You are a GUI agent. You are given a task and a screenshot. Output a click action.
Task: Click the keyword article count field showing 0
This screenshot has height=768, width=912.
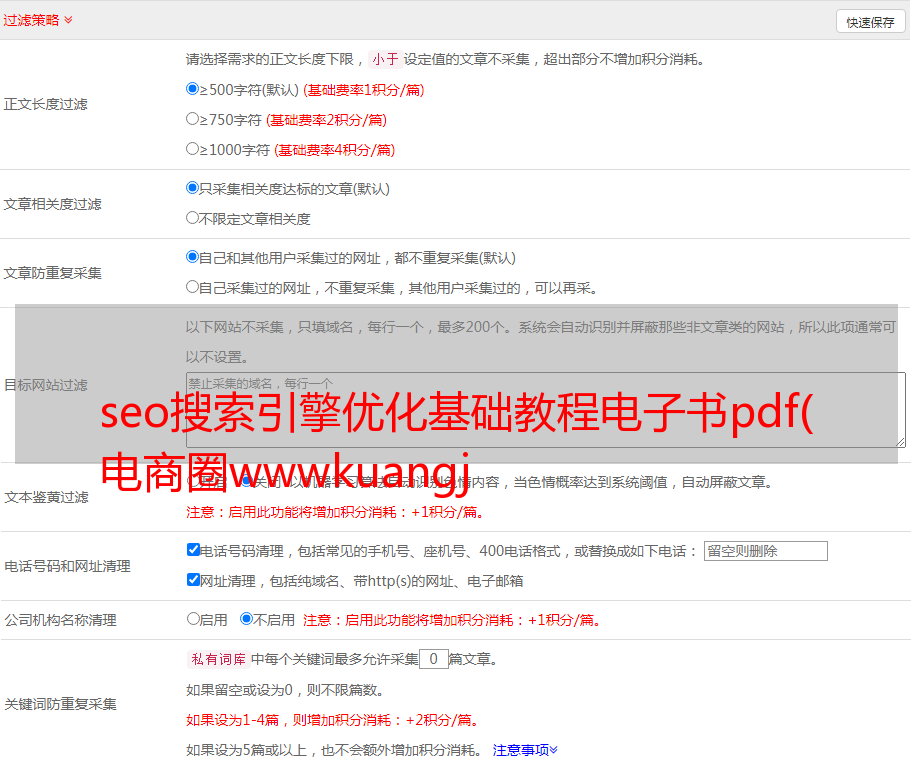[x=433, y=659]
